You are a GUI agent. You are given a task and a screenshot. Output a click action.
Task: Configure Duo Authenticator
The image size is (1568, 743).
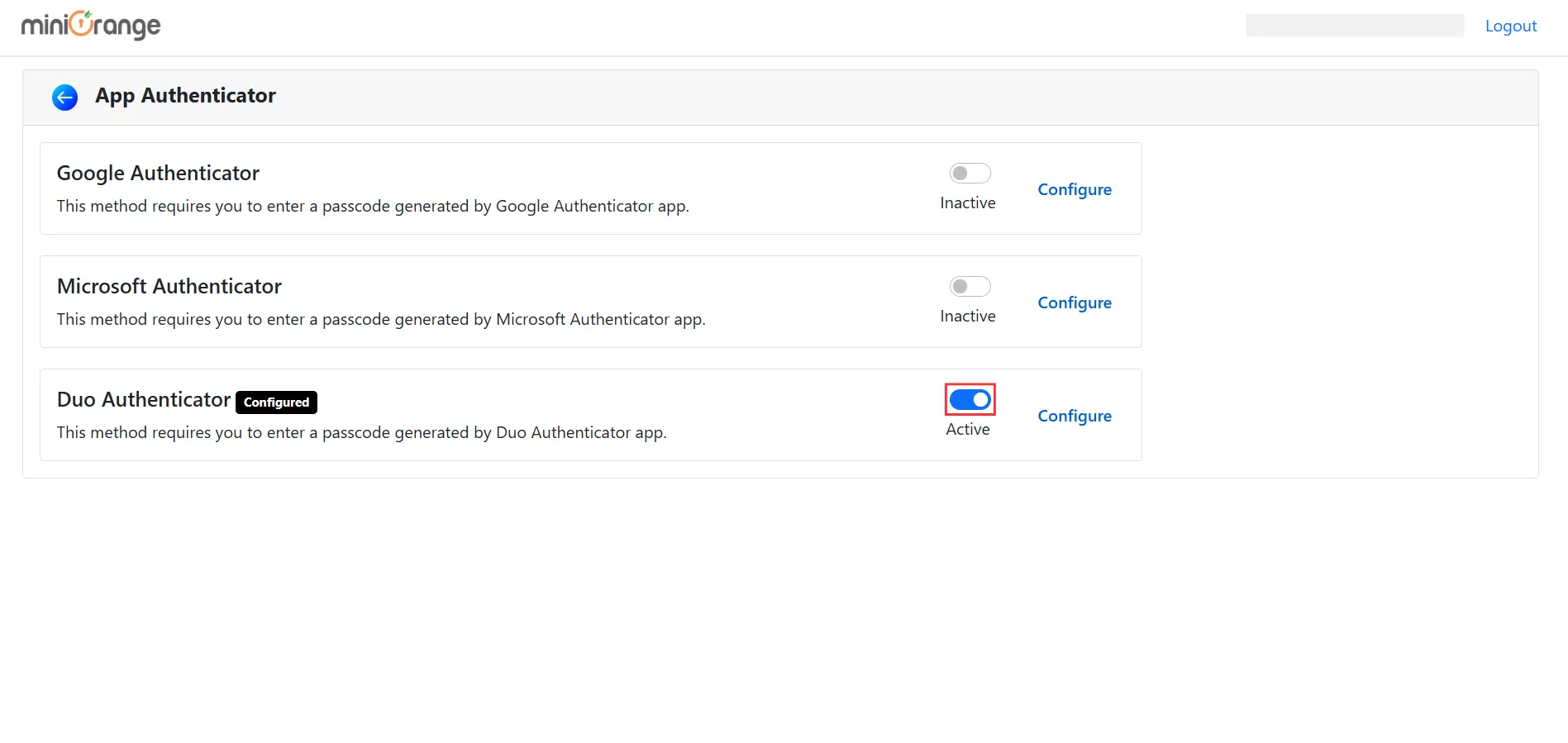click(1075, 416)
